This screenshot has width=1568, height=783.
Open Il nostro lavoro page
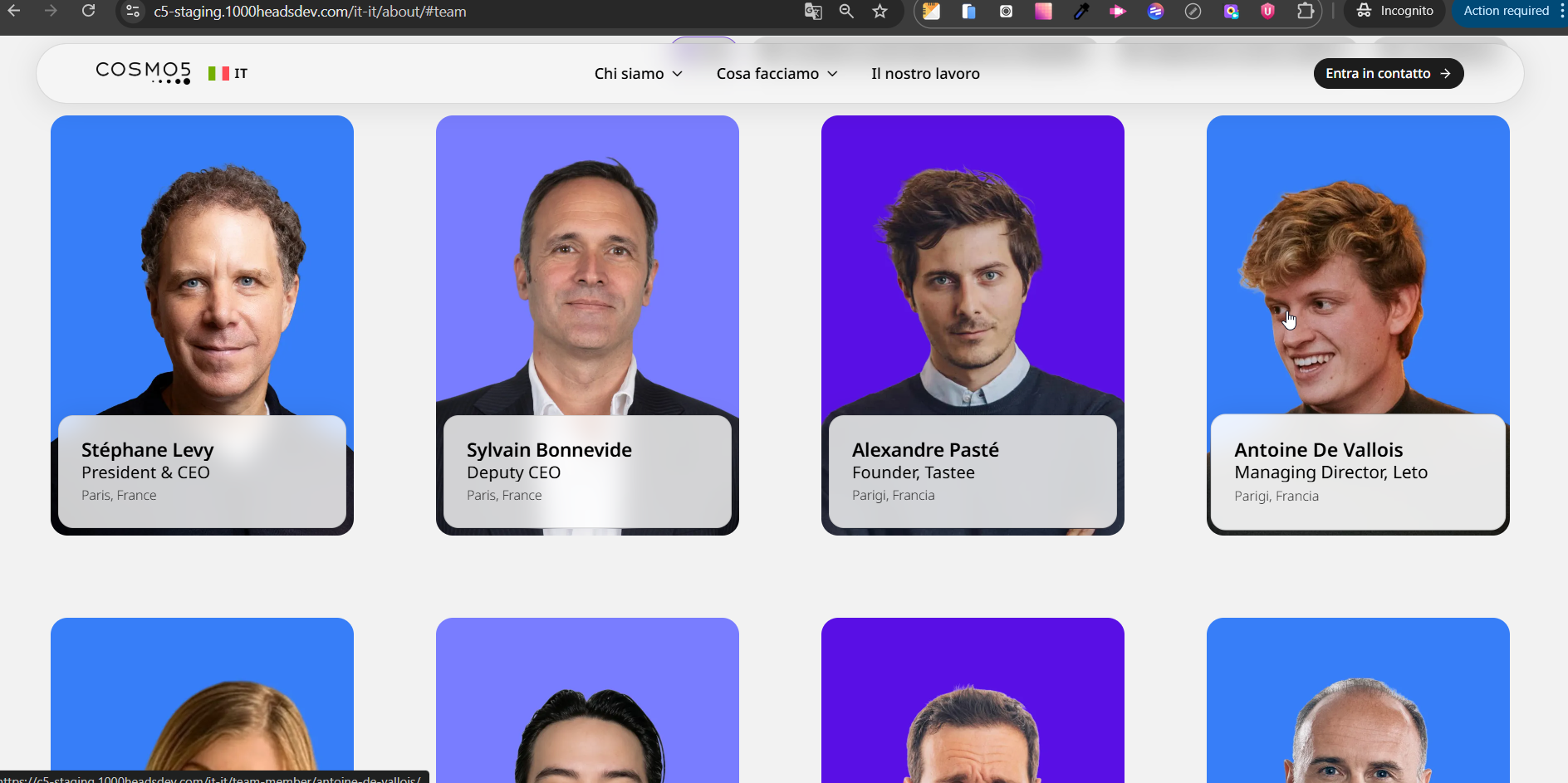point(925,74)
